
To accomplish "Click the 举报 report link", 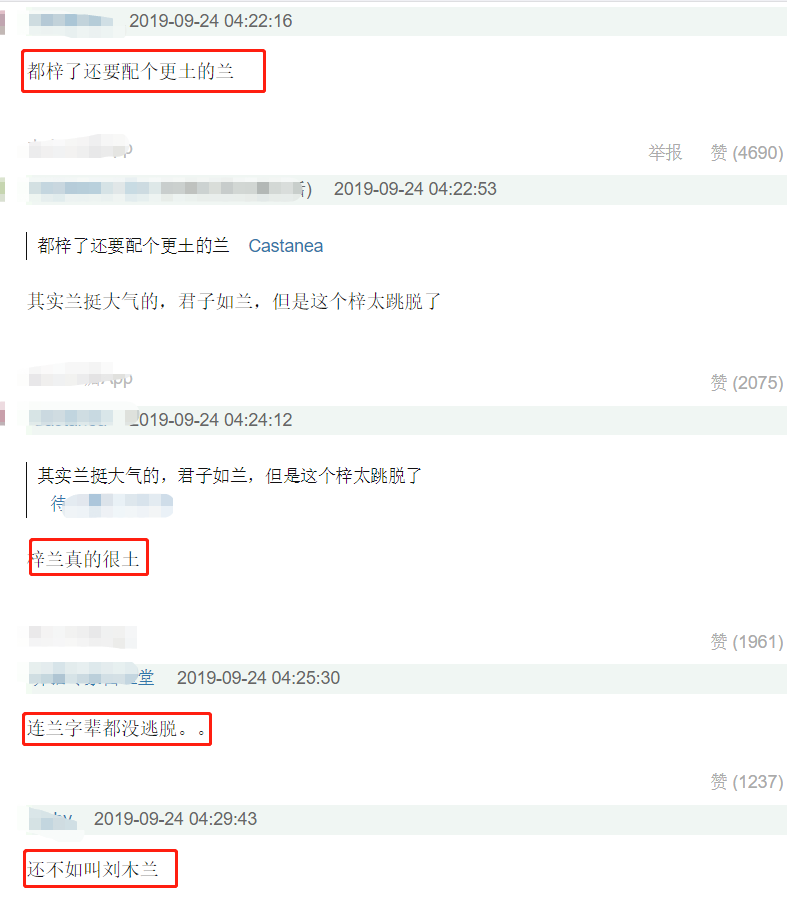I will coord(665,152).
